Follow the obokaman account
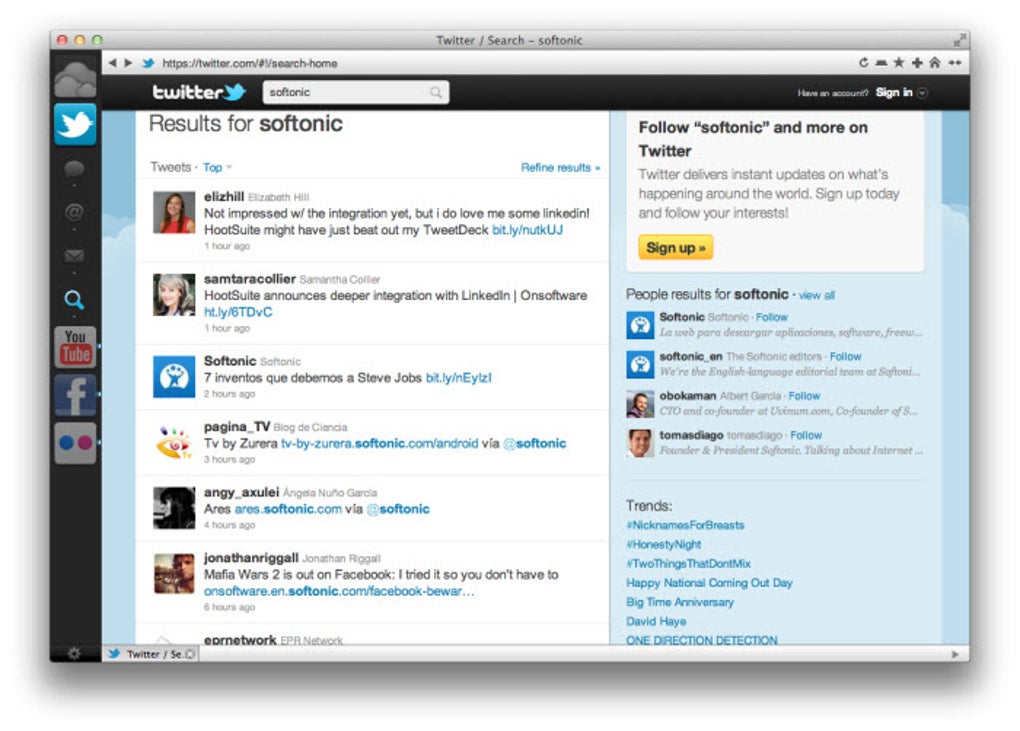Image resolution: width=1020 pixels, height=731 pixels. (x=804, y=396)
